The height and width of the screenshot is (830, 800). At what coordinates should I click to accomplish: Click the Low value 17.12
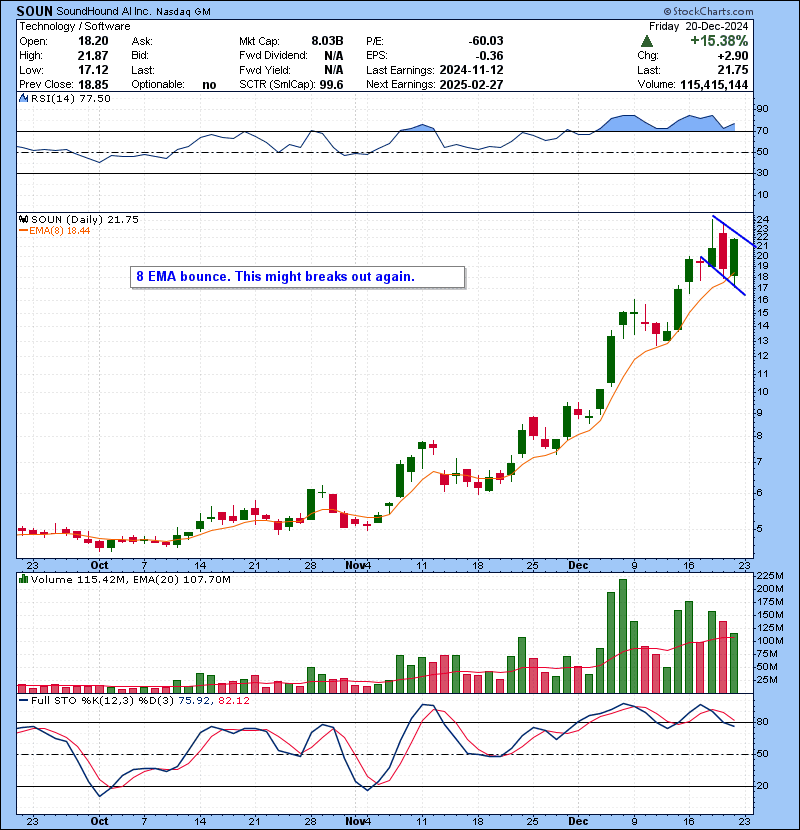point(93,70)
